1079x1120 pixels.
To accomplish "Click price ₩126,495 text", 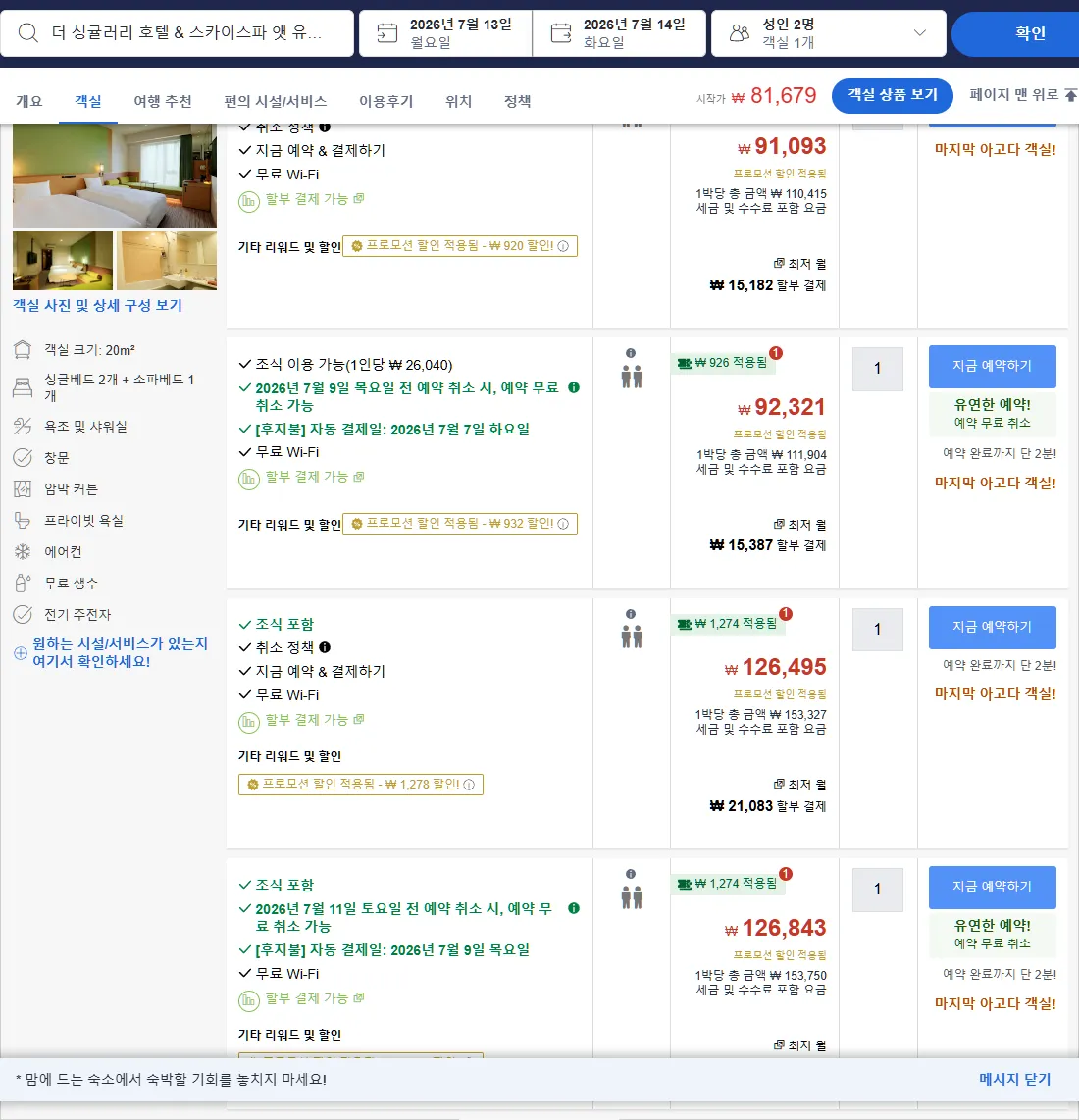I will pos(775,667).
